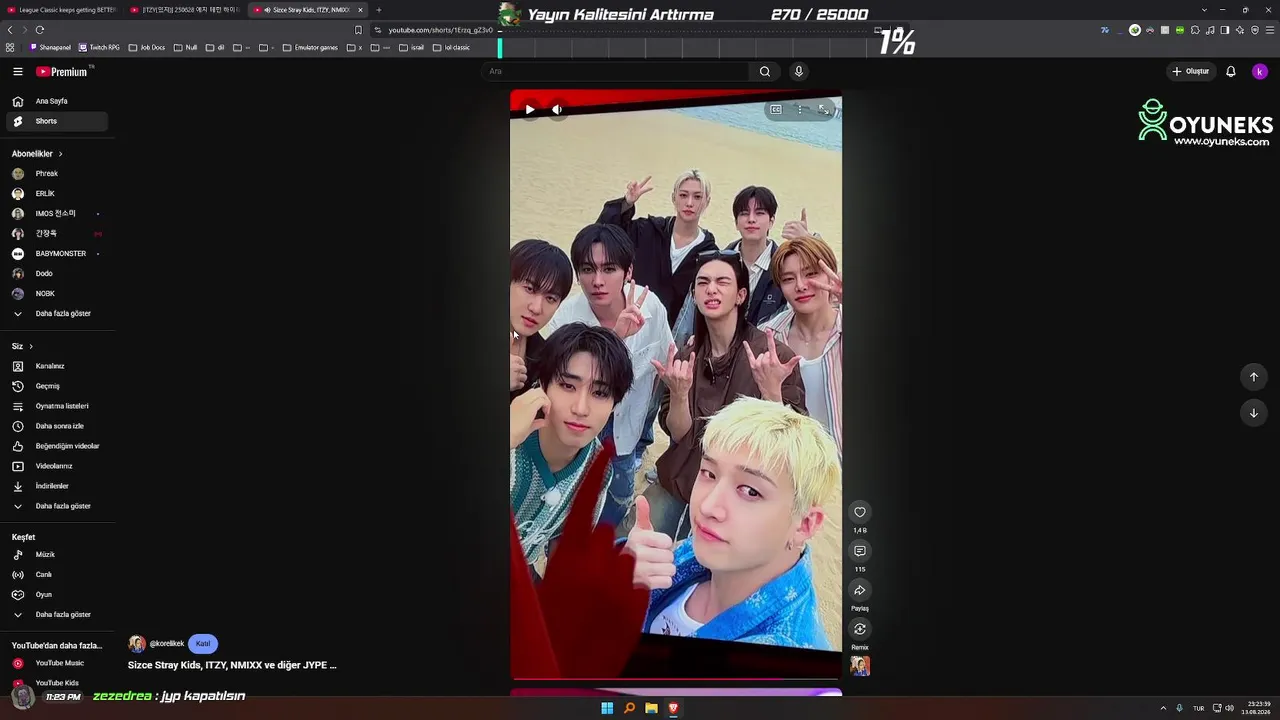The height and width of the screenshot is (720, 1280).
Task: Remix this Short
Action: pyautogui.click(x=860, y=629)
